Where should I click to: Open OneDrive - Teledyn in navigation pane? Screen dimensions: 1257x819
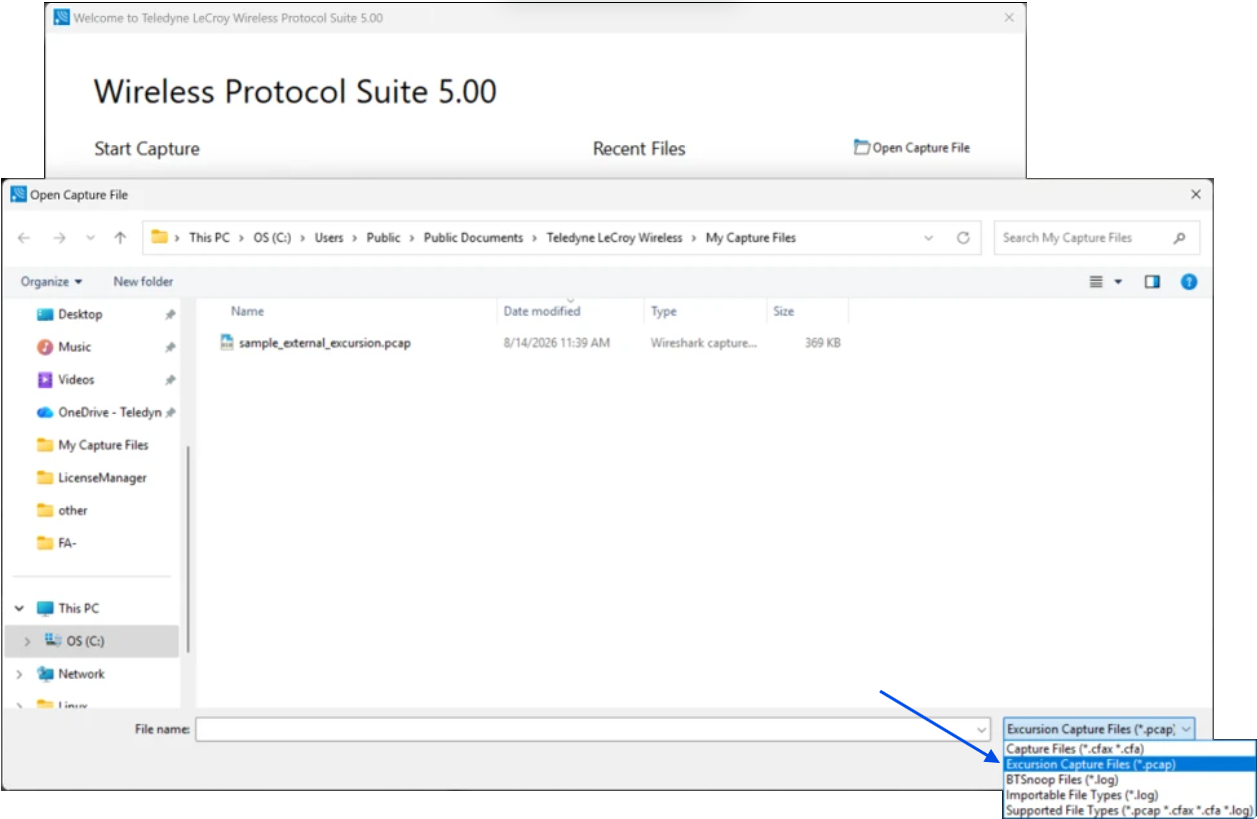[109, 412]
